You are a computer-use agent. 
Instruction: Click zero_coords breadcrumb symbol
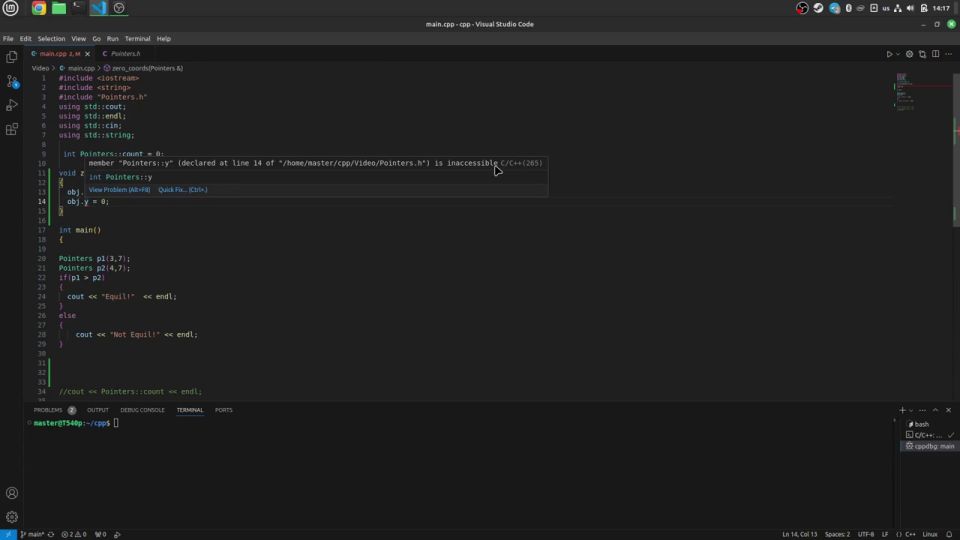coord(143,68)
